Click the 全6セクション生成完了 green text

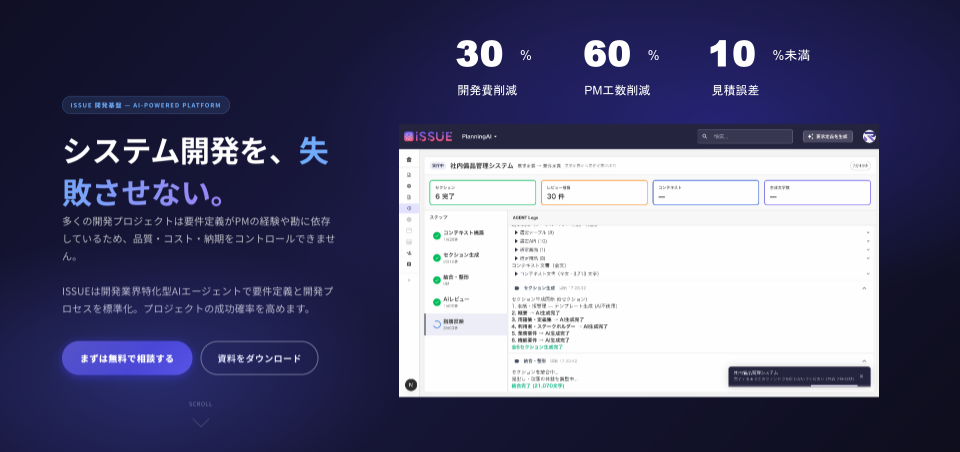pos(537,347)
